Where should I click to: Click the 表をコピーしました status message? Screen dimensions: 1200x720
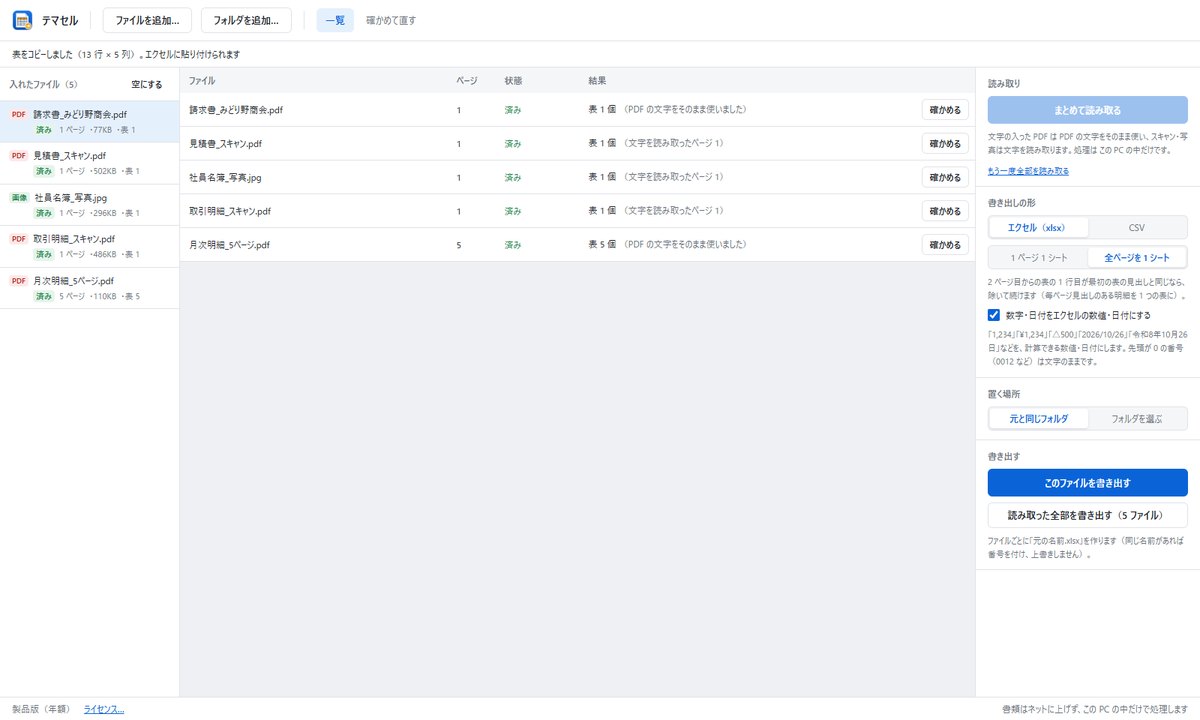pos(126,54)
